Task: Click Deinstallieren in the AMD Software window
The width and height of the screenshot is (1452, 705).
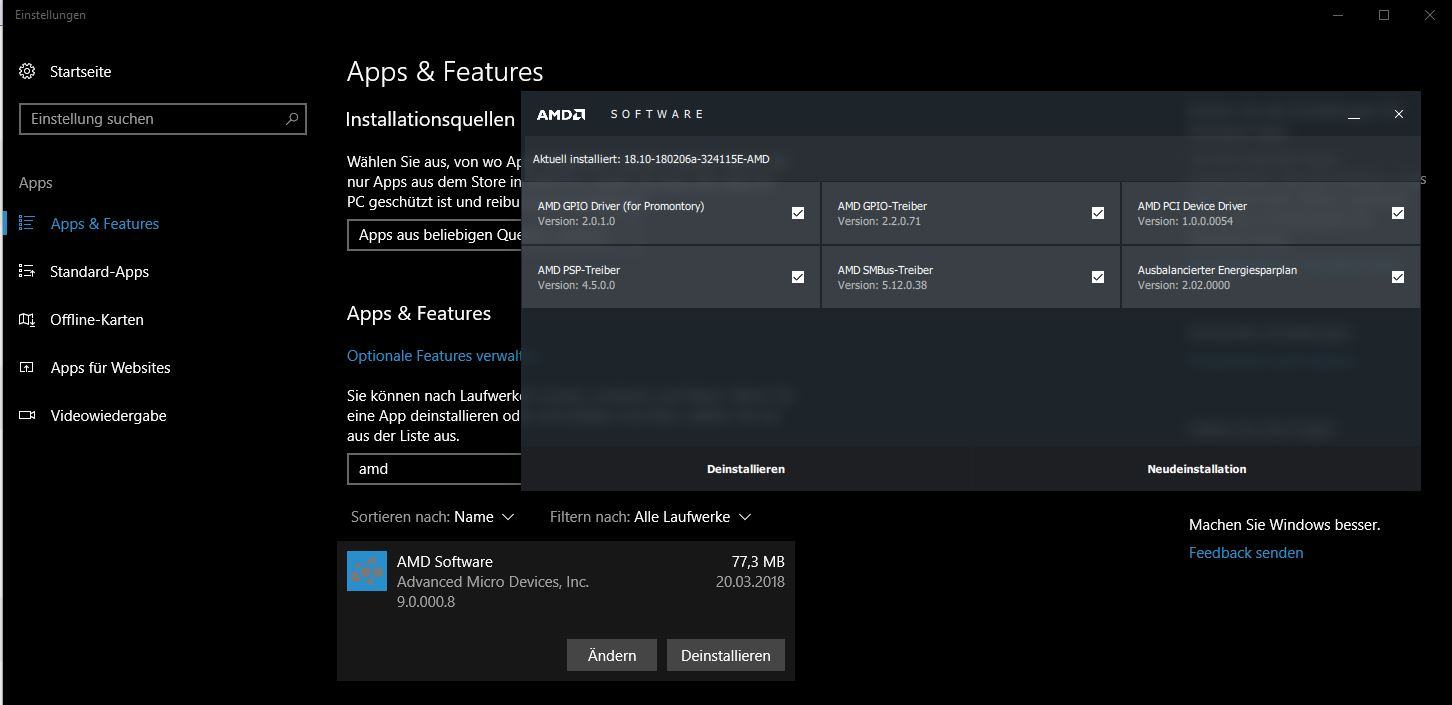Action: pos(746,469)
